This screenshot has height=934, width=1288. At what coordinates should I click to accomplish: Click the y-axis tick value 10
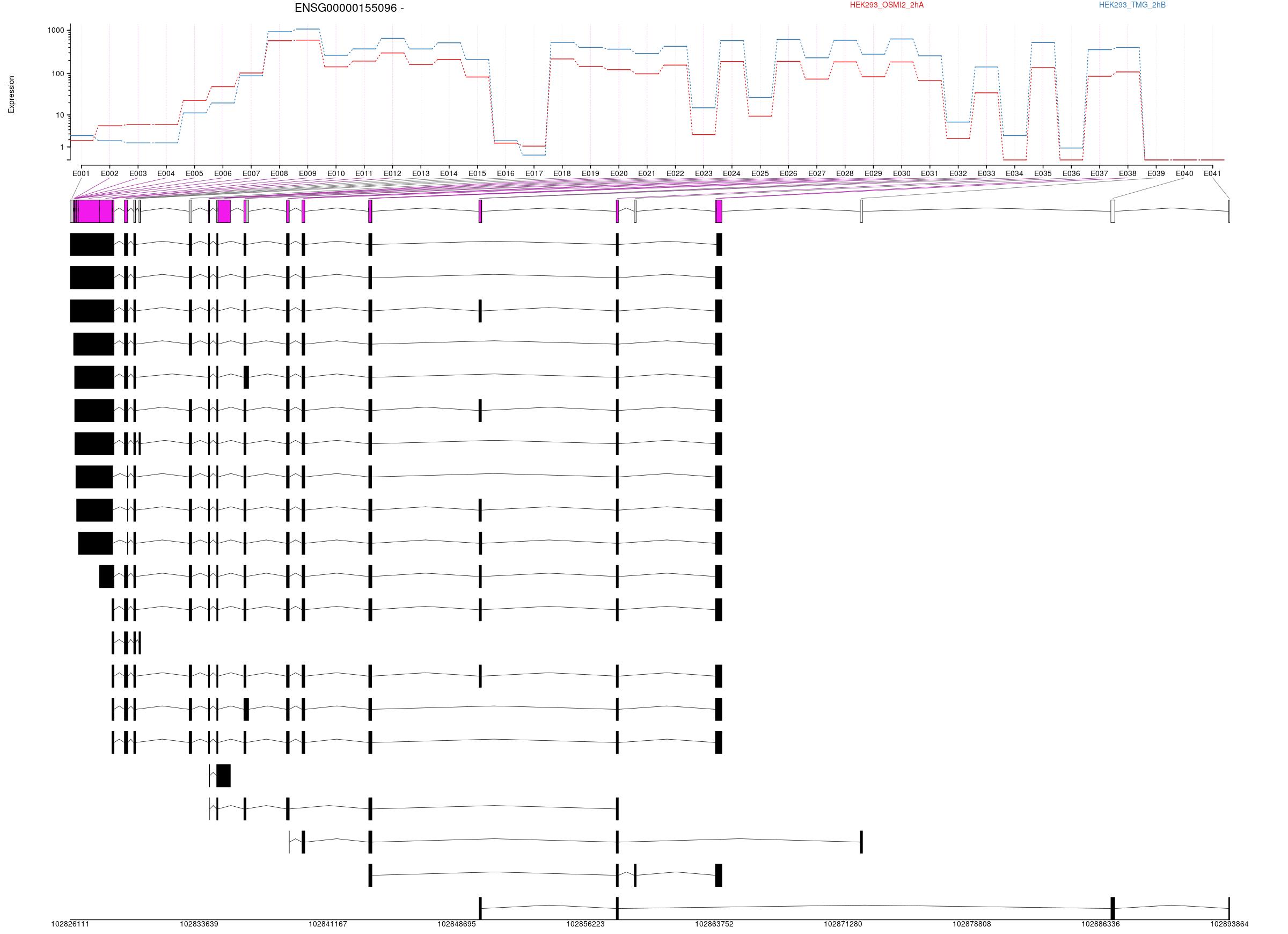[60, 115]
